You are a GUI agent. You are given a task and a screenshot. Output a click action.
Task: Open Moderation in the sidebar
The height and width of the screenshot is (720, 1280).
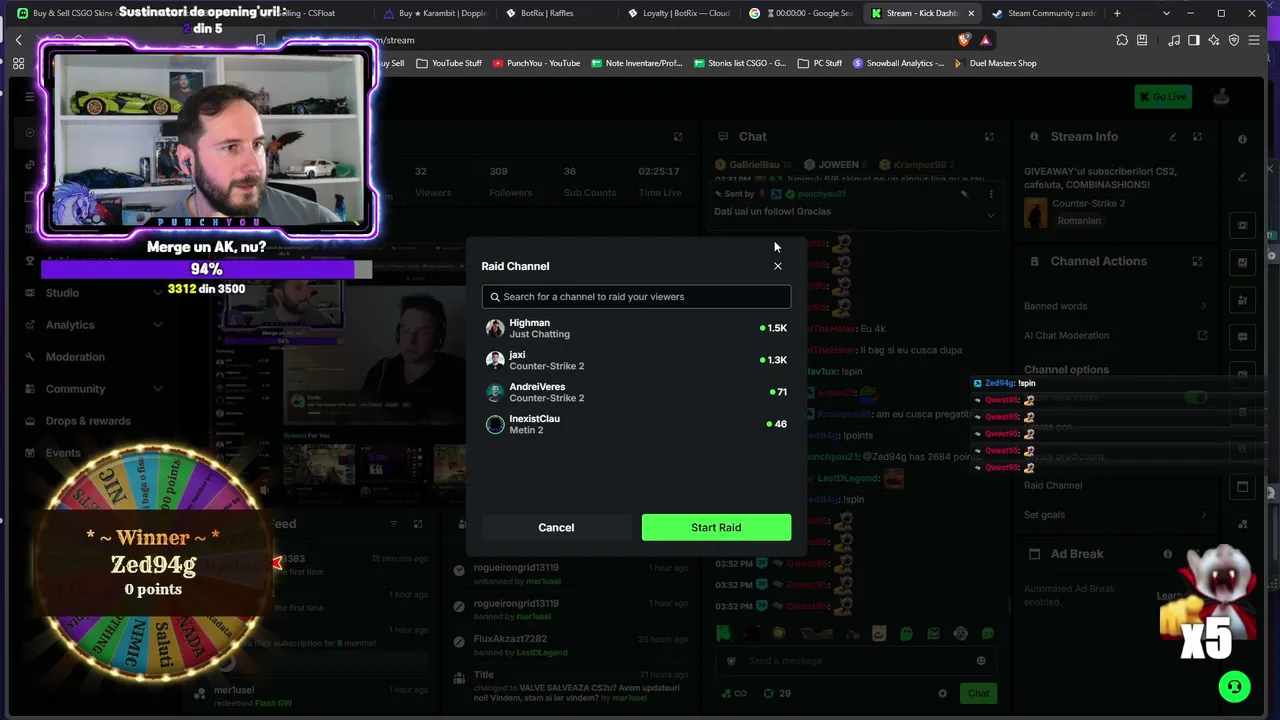75,357
